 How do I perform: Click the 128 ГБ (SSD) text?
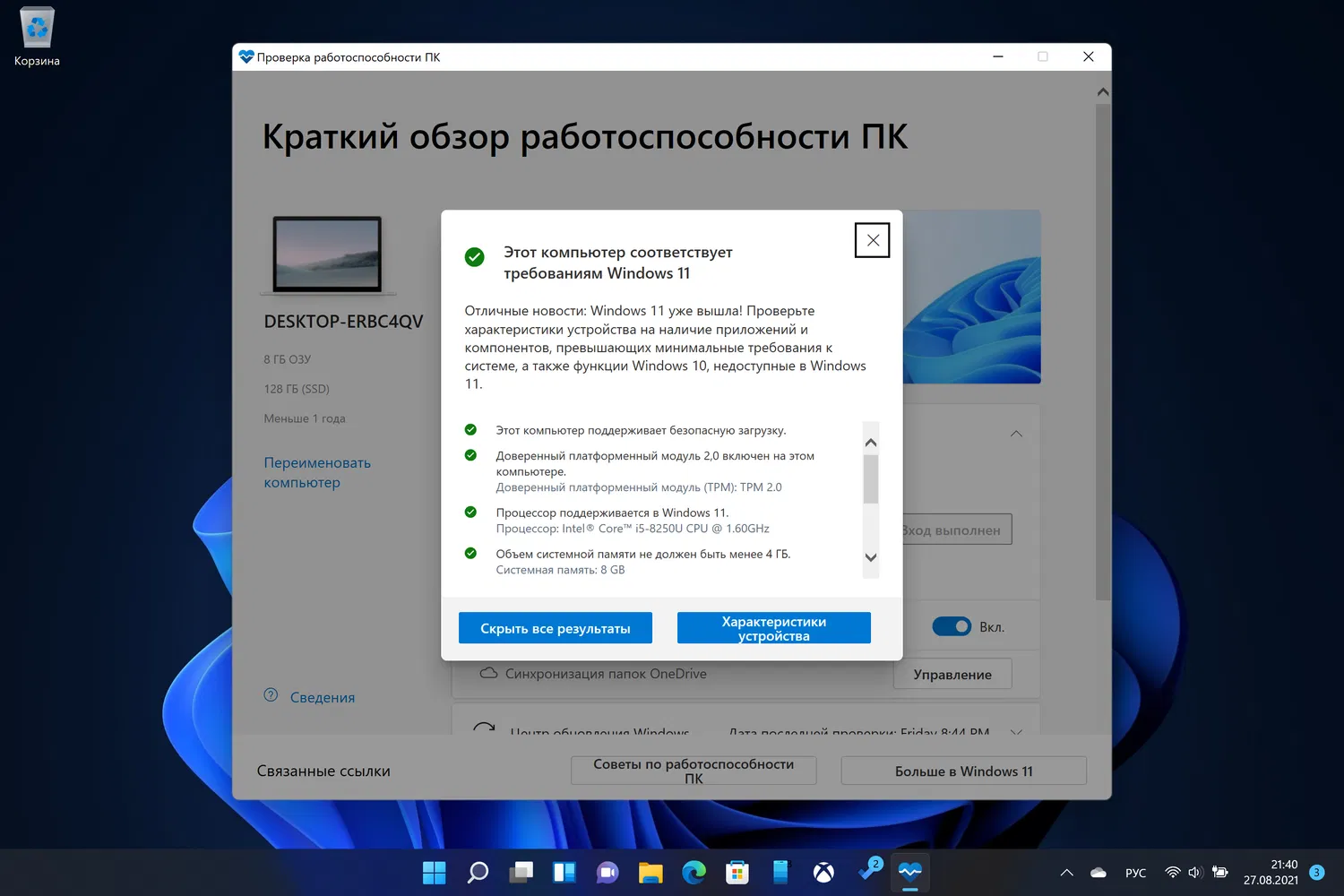297,389
